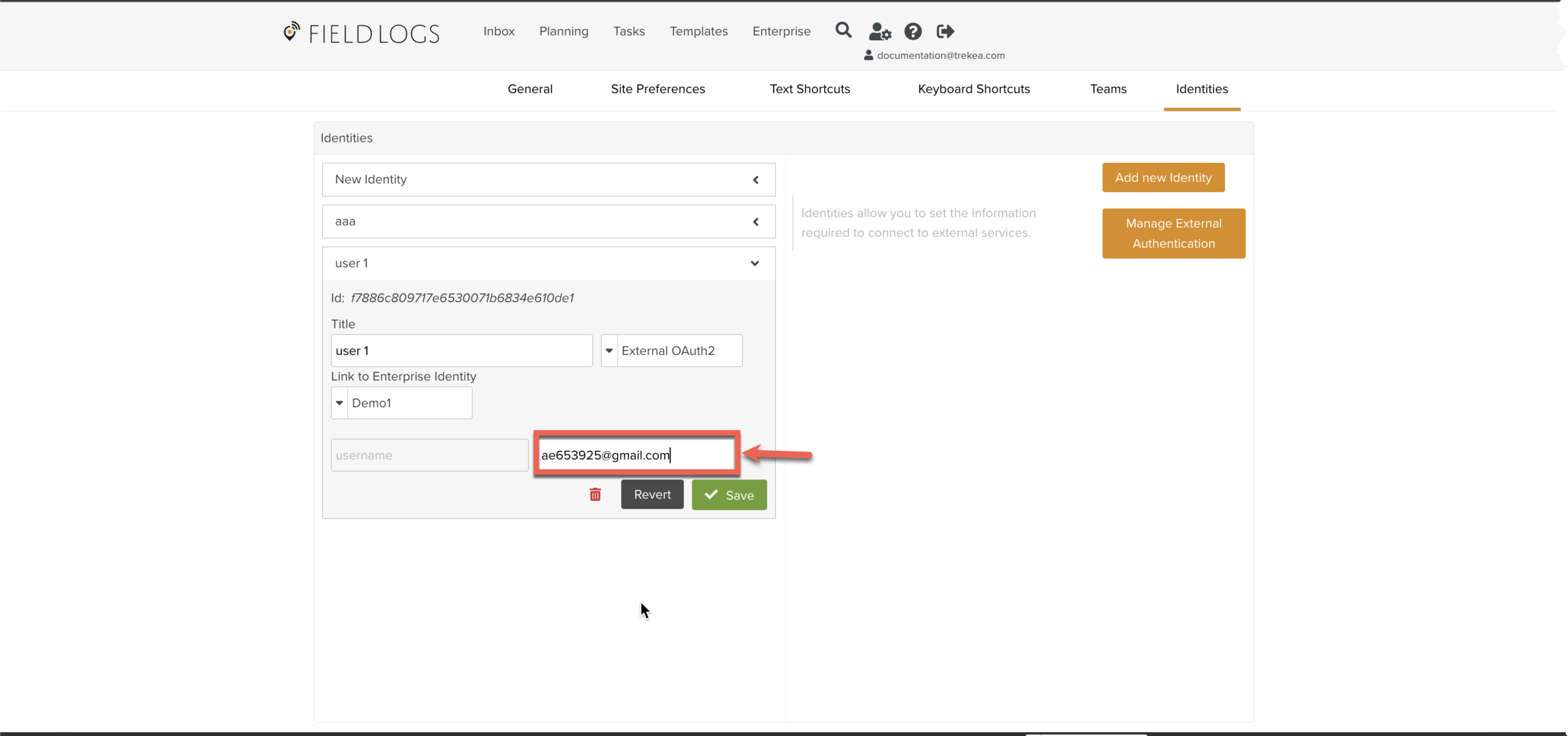Open user settings gear icon
Screen dimensions: 1568x736
(x=879, y=31)
